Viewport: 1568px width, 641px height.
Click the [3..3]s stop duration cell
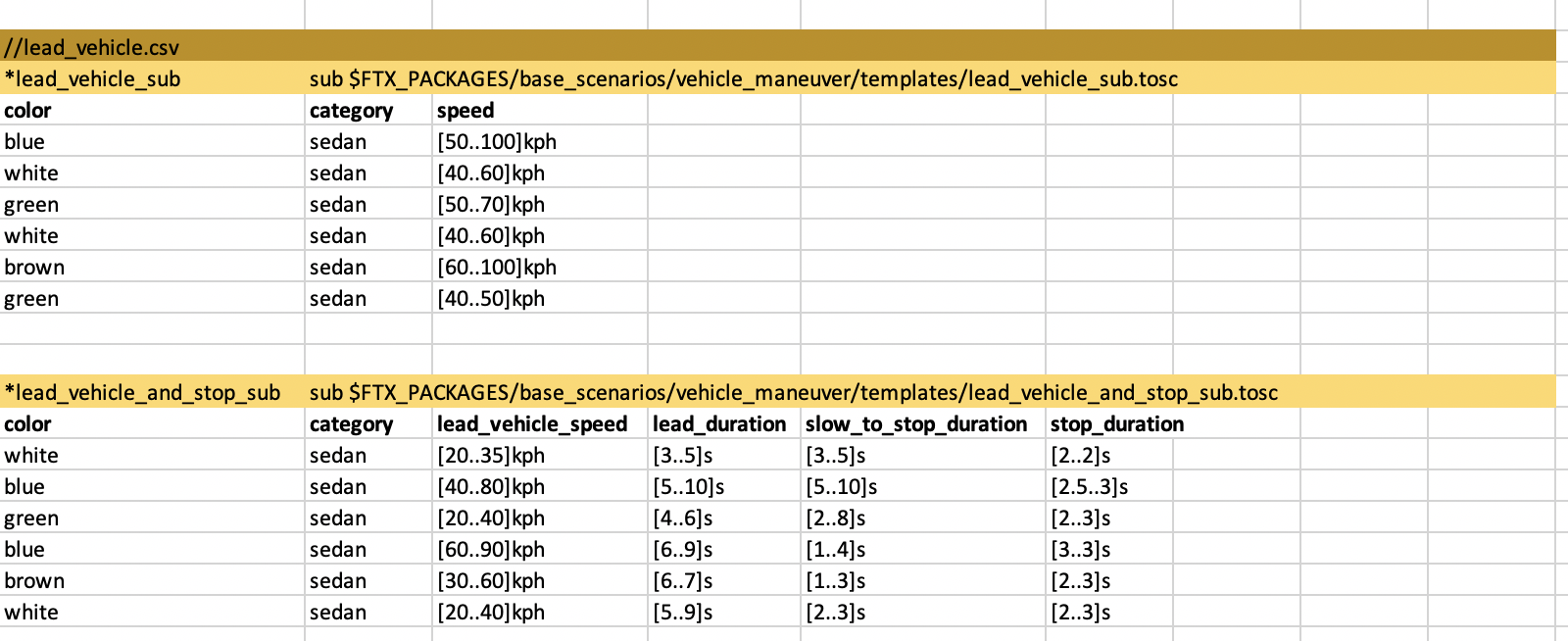coord(1081,550)
